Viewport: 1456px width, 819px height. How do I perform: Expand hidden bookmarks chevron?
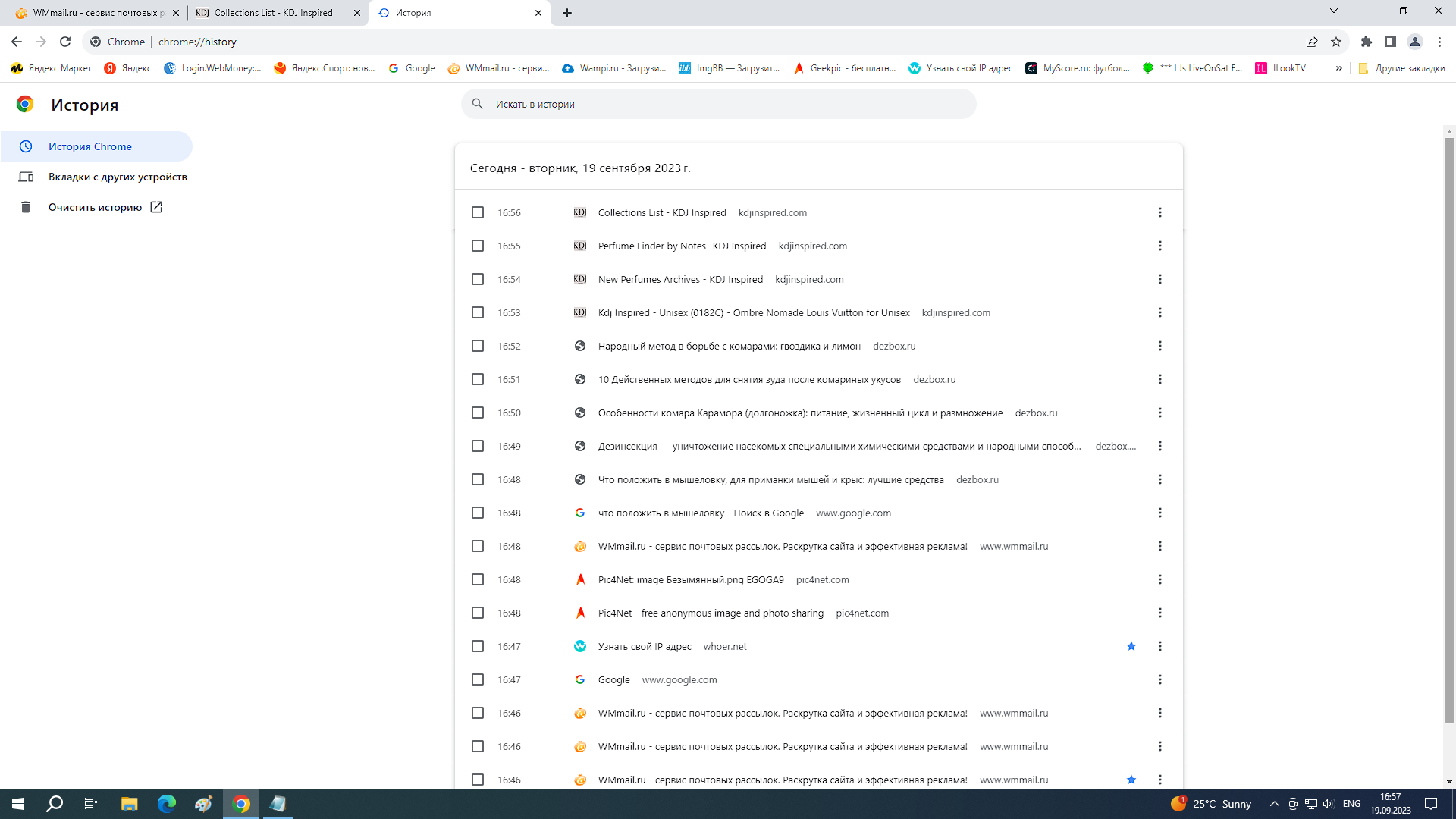[1338, 68]
